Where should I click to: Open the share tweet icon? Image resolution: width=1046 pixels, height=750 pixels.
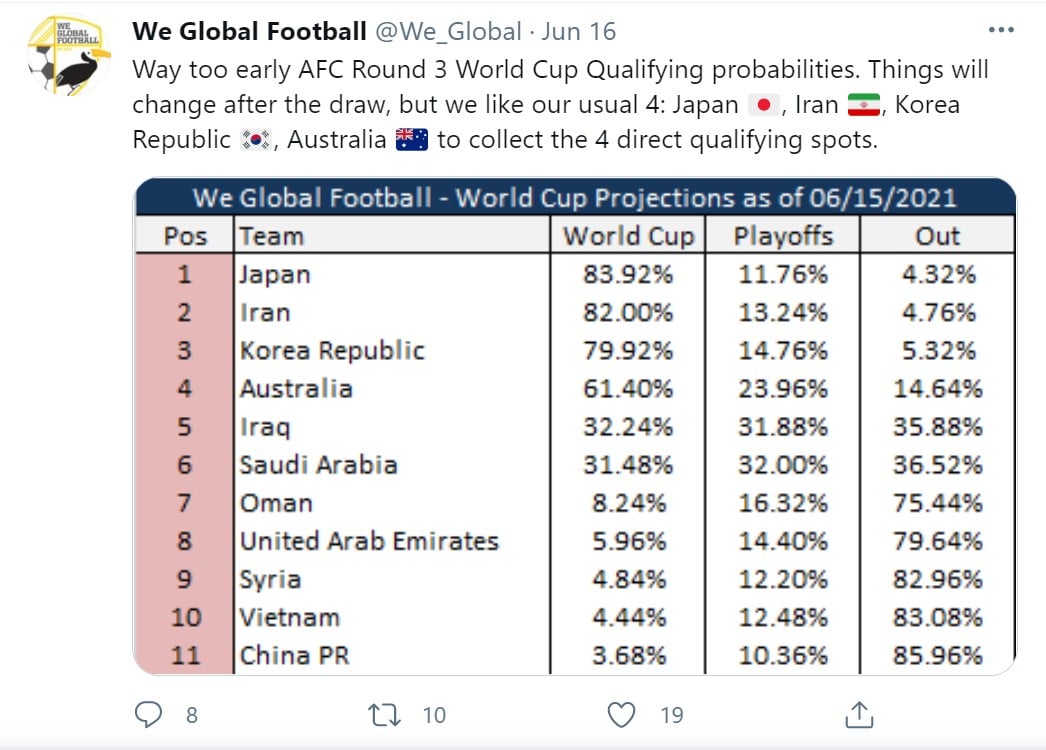(860, 714)
